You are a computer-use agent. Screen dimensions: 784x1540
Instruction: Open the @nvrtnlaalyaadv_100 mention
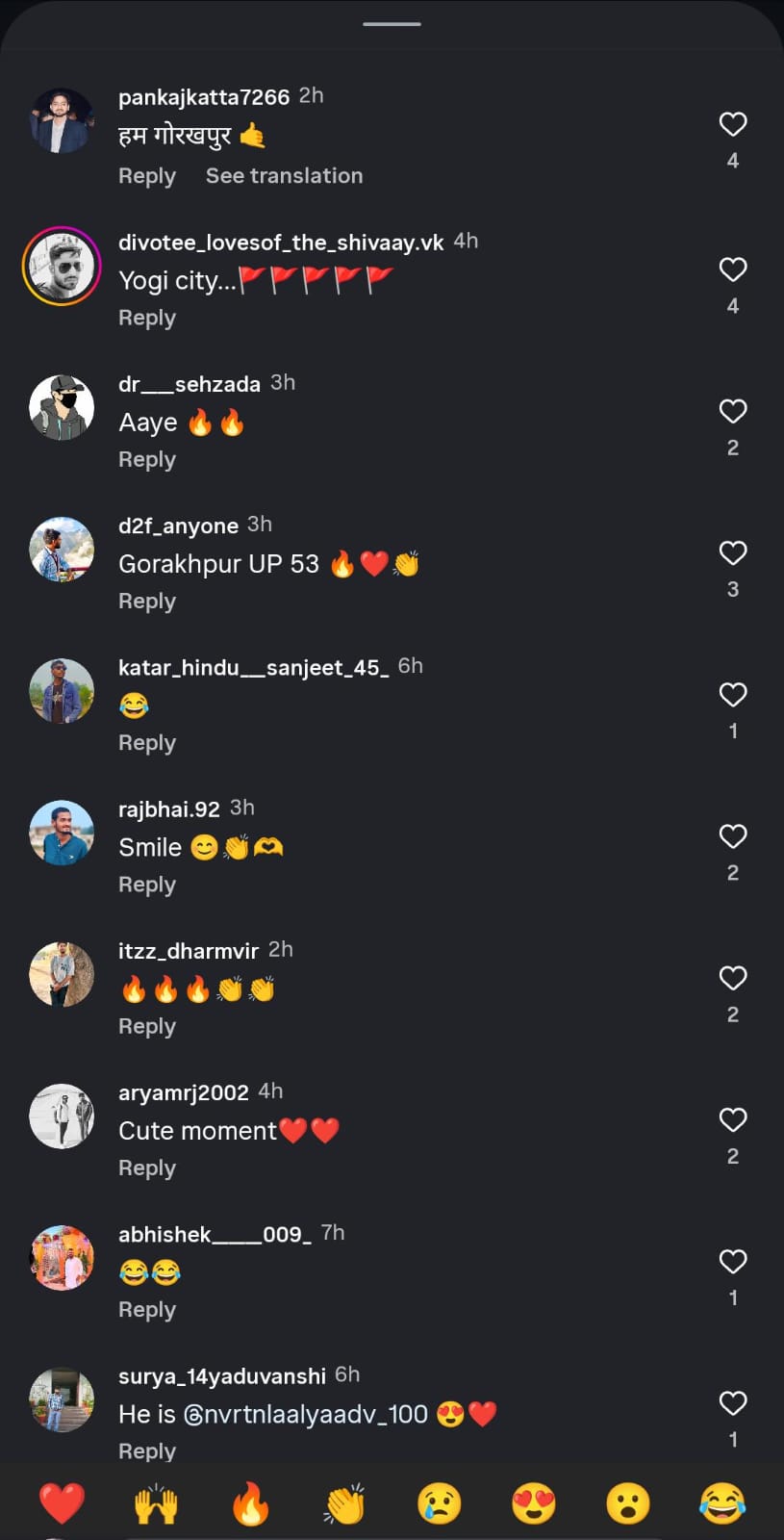tap(305, 1414)
